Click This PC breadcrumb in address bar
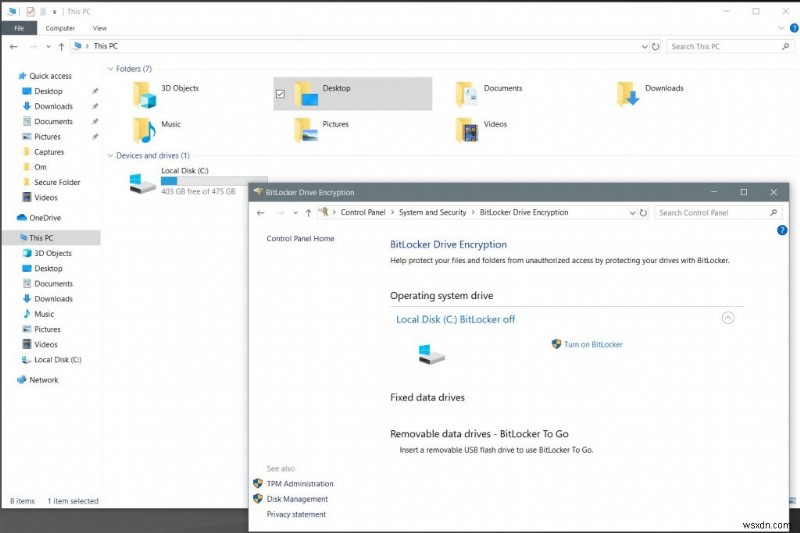 (x=106, y=46)
